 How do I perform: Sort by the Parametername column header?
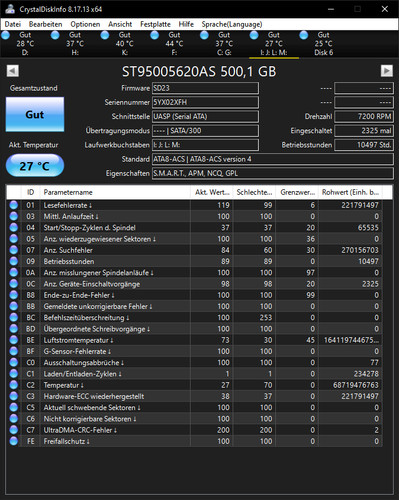pos(115,192)
